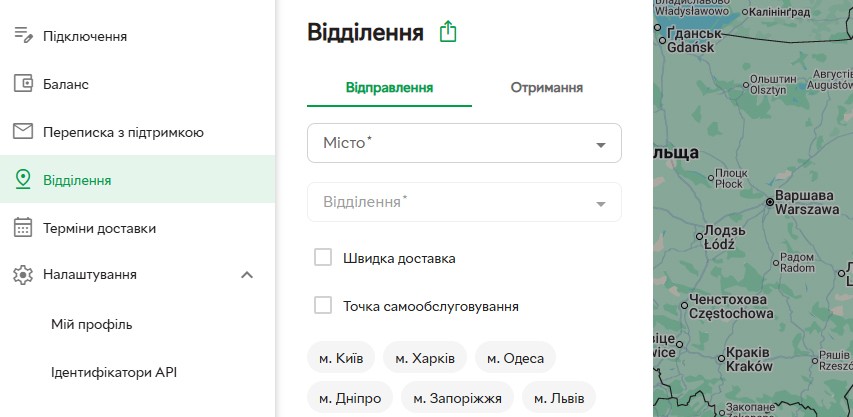Open the Підключення menu item

click(x=138, y=36)
